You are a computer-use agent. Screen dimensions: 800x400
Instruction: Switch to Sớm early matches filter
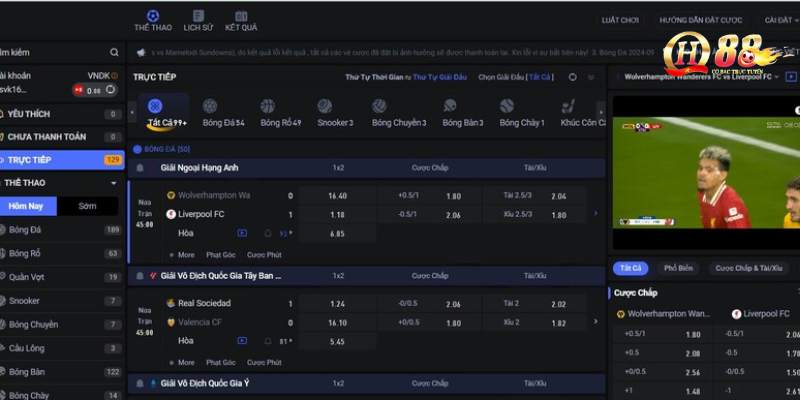point(87,206)
